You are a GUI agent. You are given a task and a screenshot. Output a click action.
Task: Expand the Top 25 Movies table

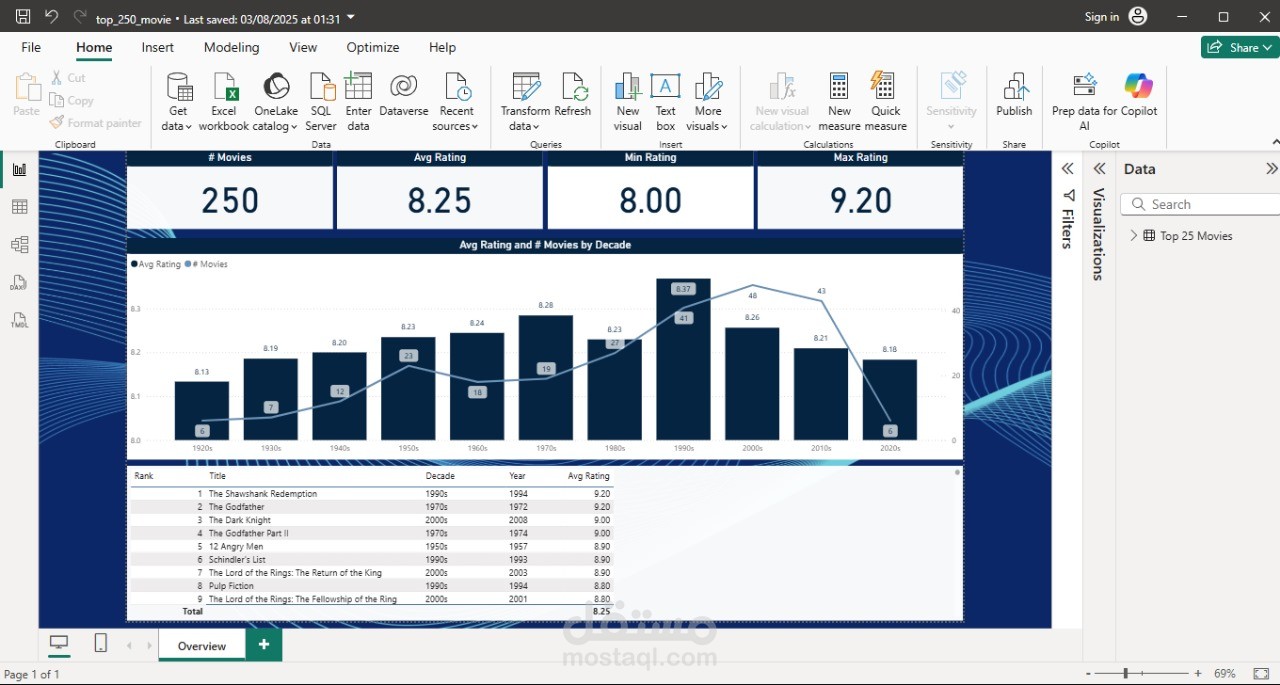coord(1134,236)
